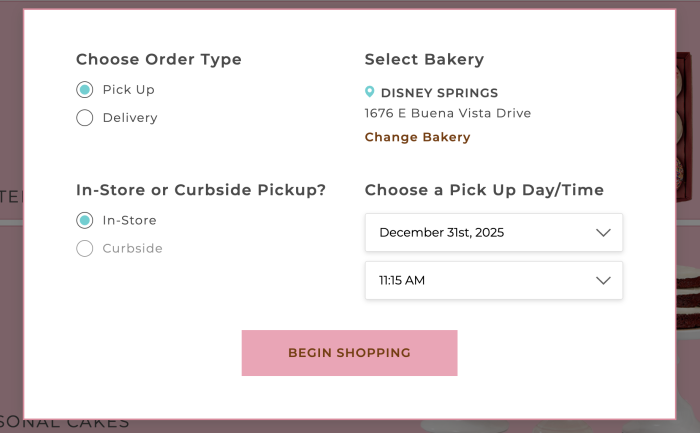Click the location pin icon beside Disney Springs

pos(370,93)
